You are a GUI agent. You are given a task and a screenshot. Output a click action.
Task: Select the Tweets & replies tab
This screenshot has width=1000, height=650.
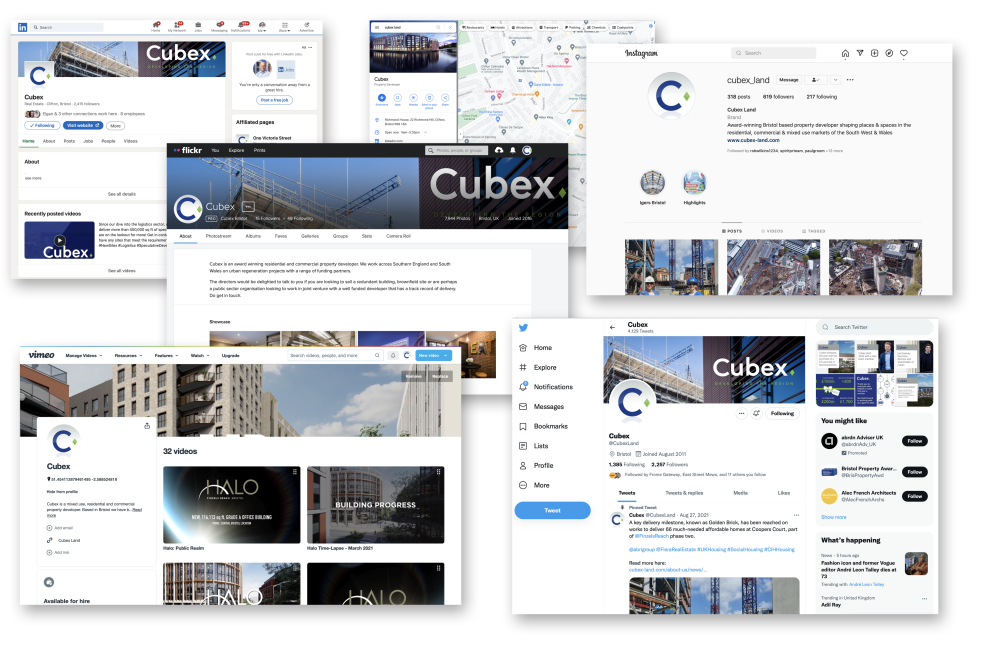[684, 493]
